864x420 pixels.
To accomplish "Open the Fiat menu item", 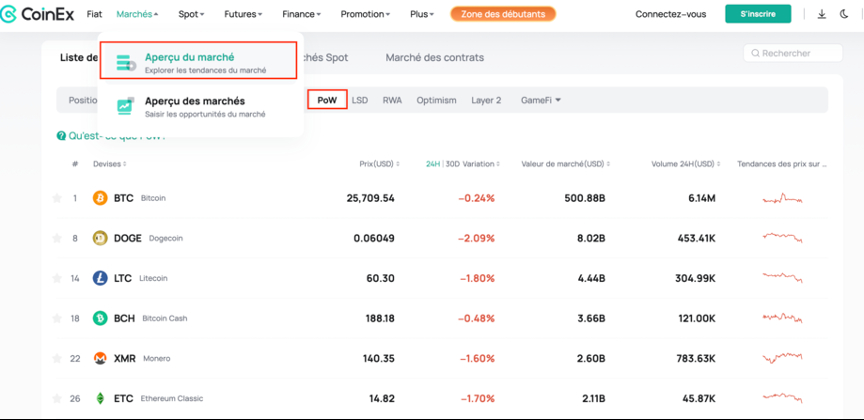I will click(x=94, y=14).
